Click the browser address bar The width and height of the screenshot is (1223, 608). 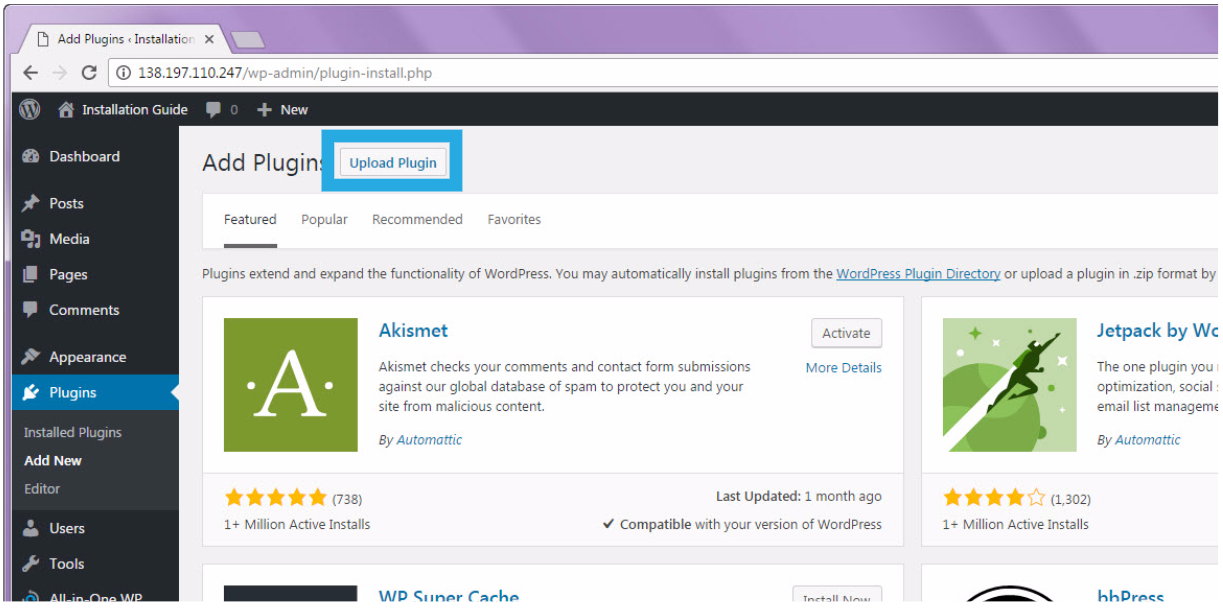(600, 73)
